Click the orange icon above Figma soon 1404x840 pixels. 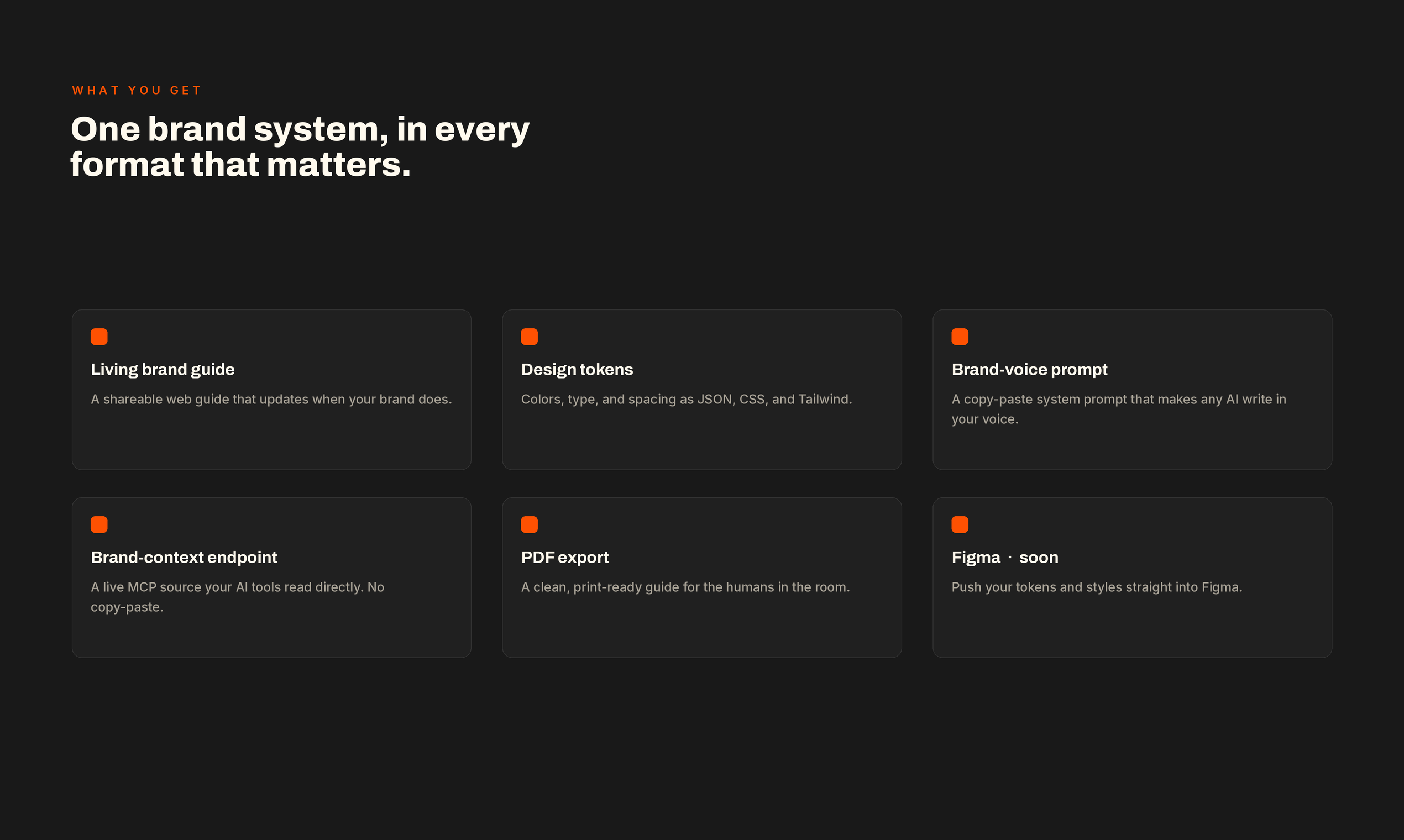click(960, 524)
